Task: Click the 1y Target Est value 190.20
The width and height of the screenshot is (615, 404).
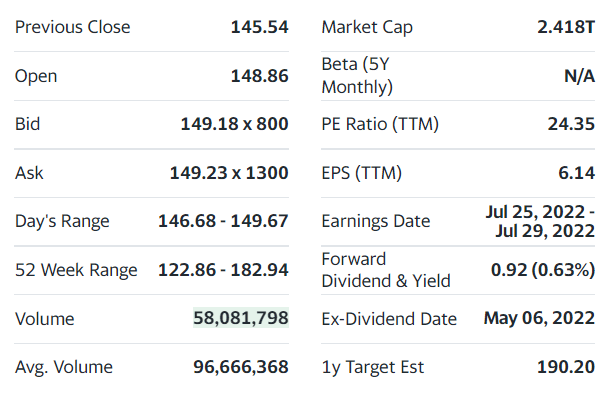Action: click(x=566, y=367)
